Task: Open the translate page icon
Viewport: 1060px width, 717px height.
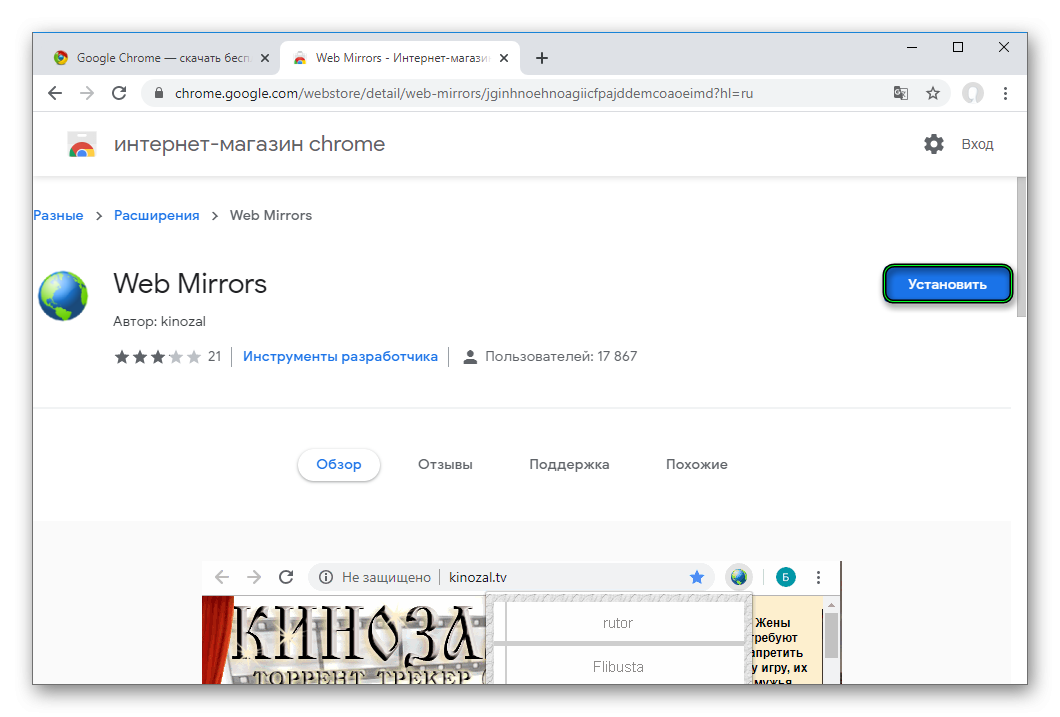Action: coord(900,93)
